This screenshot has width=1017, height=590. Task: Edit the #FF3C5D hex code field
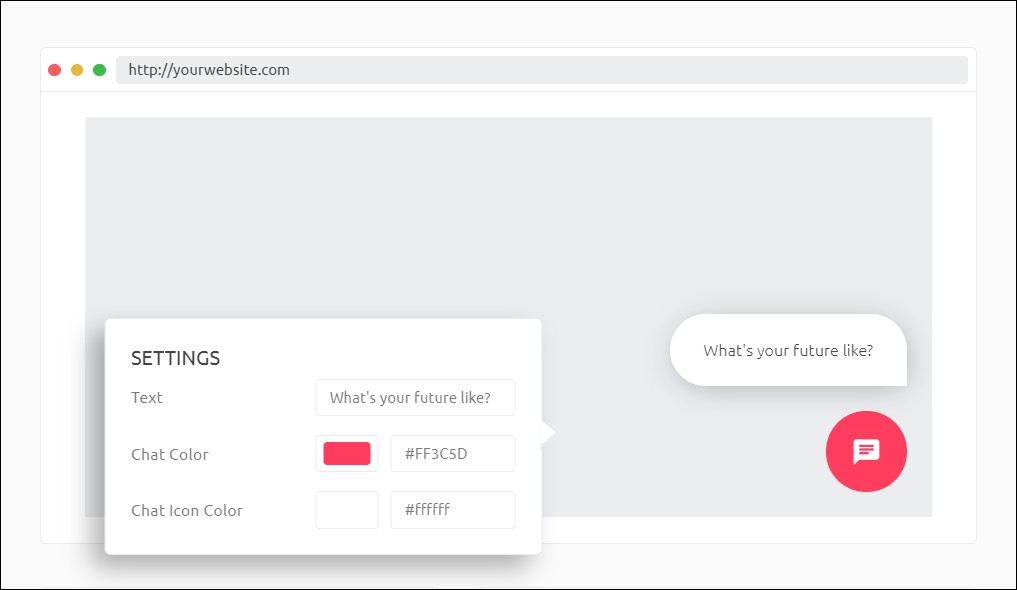click(x=452, y=453)
